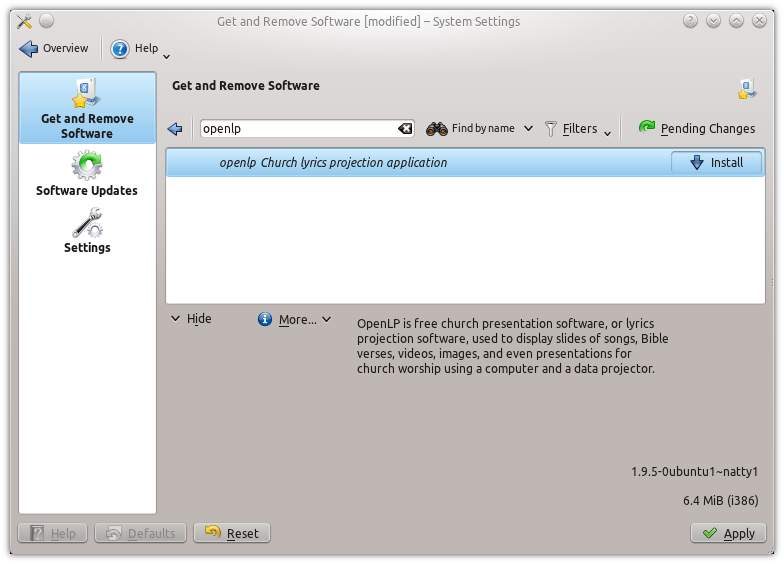The image size is (784, 564).
Task: Apply the pending changes
Action: pyautogui.click(x=728, y=533)
